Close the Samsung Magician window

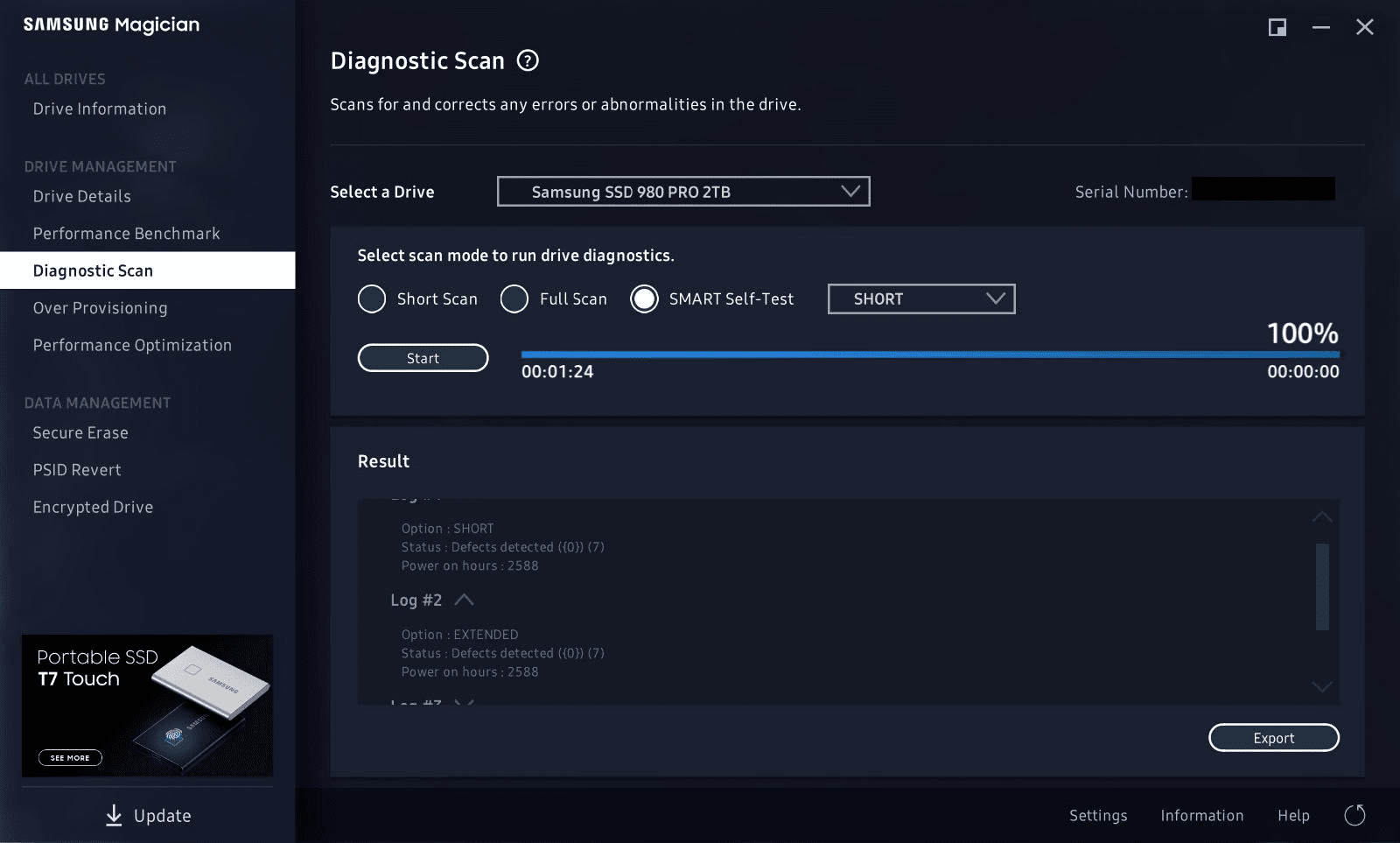click(1365, 27)
